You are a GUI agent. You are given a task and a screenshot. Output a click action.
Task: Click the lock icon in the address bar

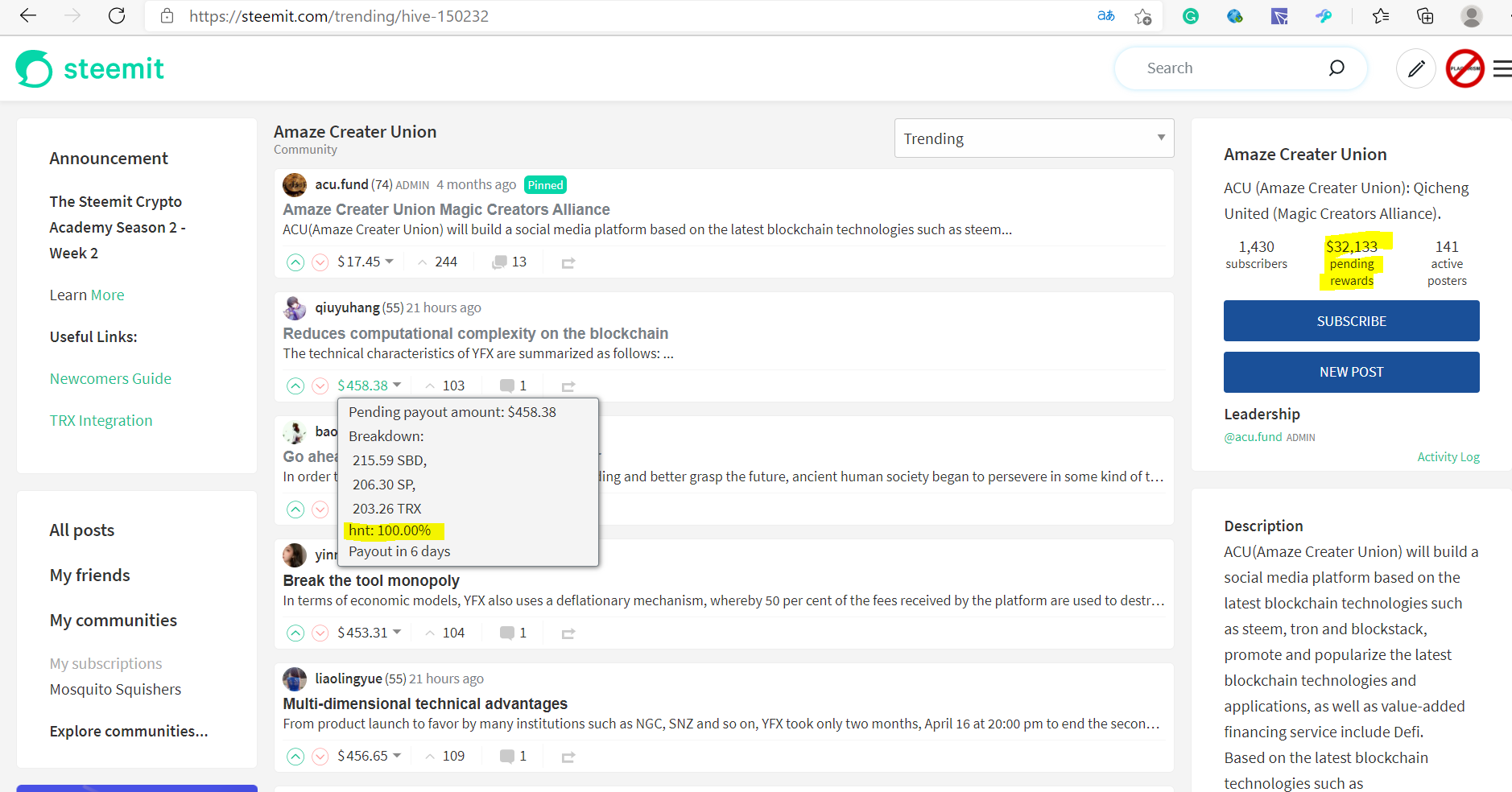pos(167,16)
